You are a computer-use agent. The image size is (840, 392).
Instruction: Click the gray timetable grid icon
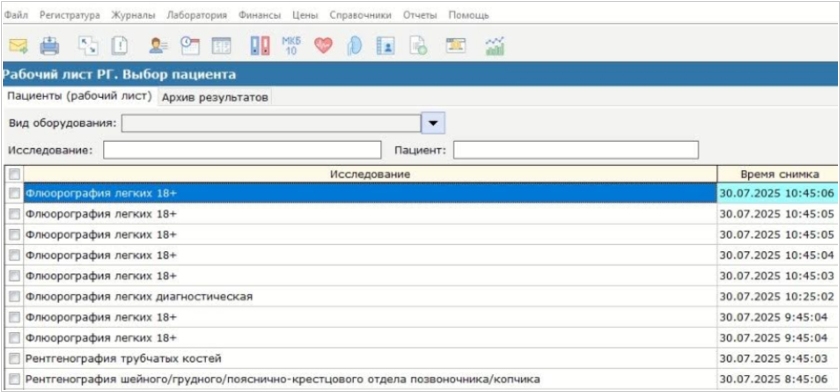pyautogui.click(x=221, y=46)
